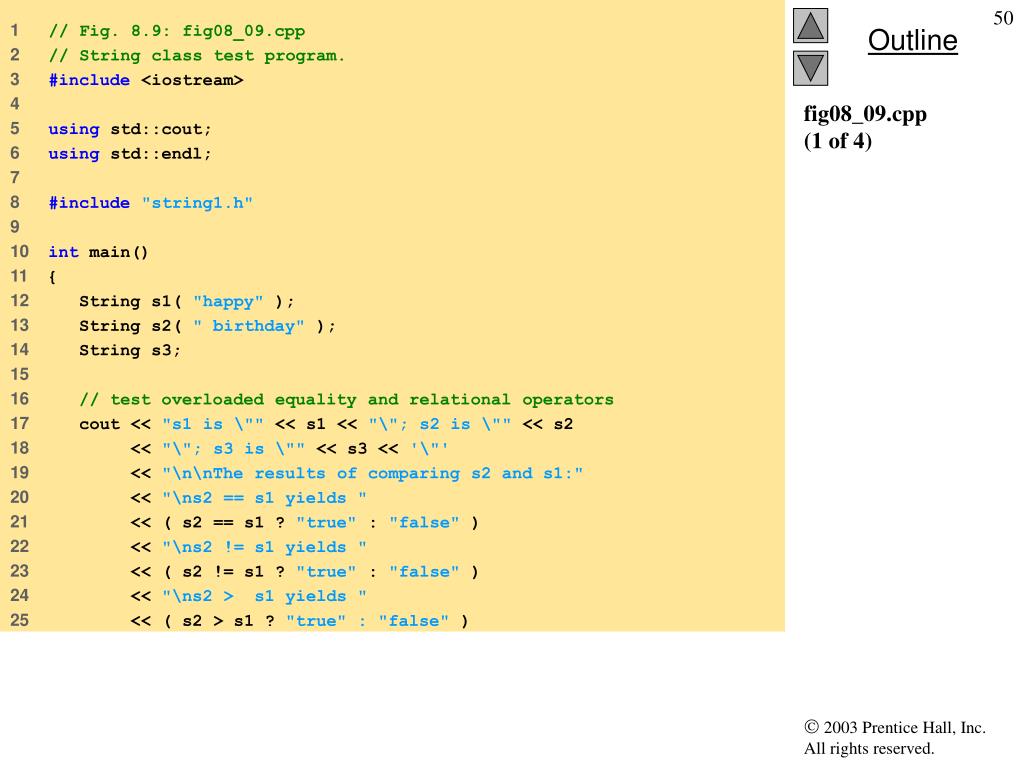Open the Outline link
The width and height of the screenshot is (1024, 768).
pyautogui.click(x=912, y=40)
